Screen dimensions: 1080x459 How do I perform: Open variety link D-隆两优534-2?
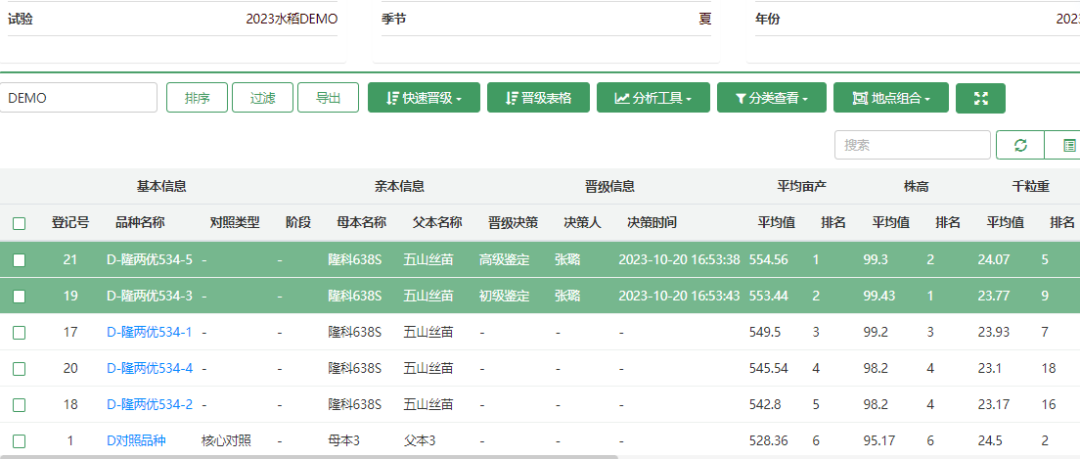tap(149, 405)
